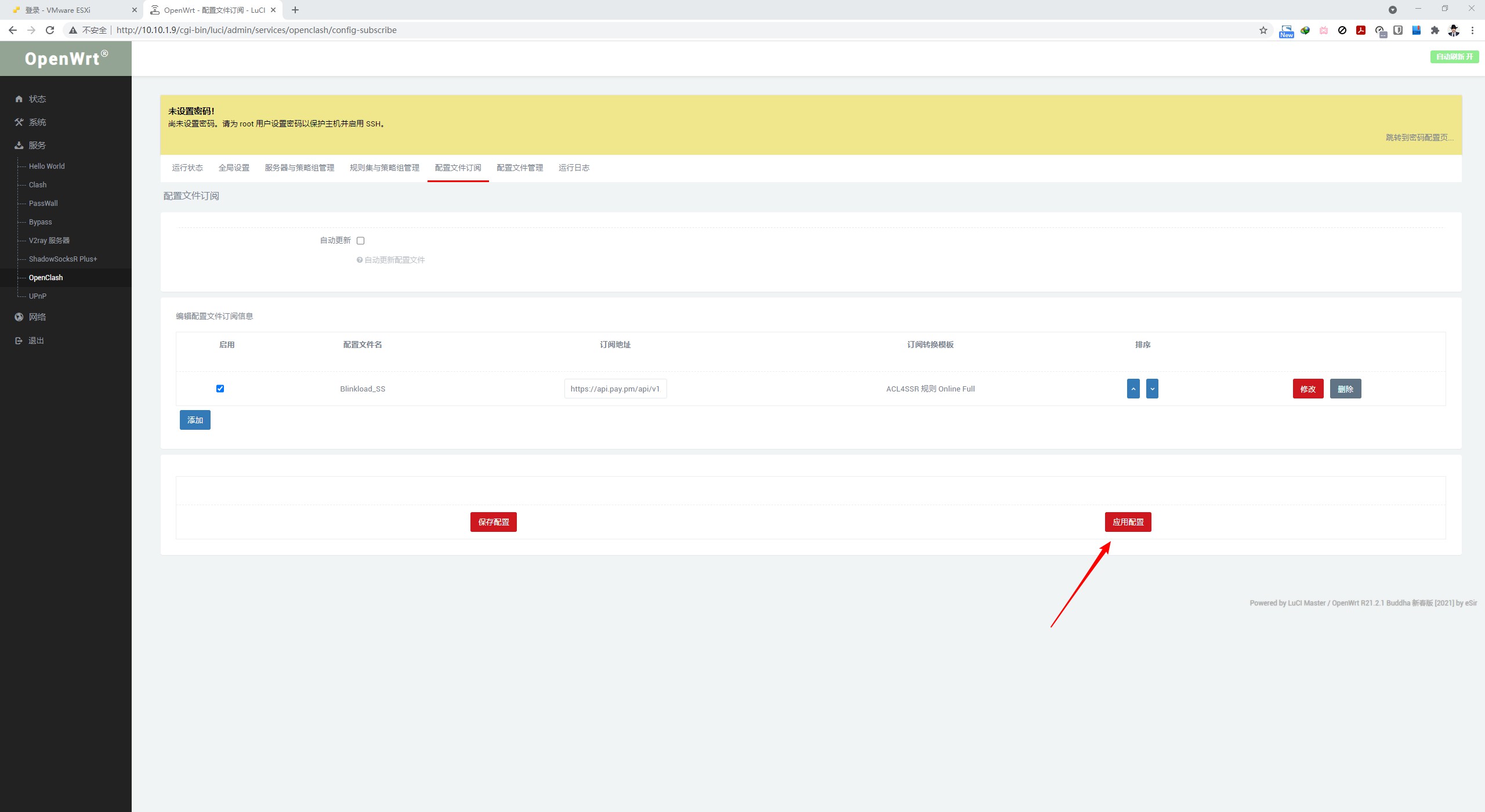Uncheck the 启用 checkbox for Blinkload_SS
Image resolution: width=1485 pixels, height=812 pixels.
pyautogui.click(x=220, y=389)
